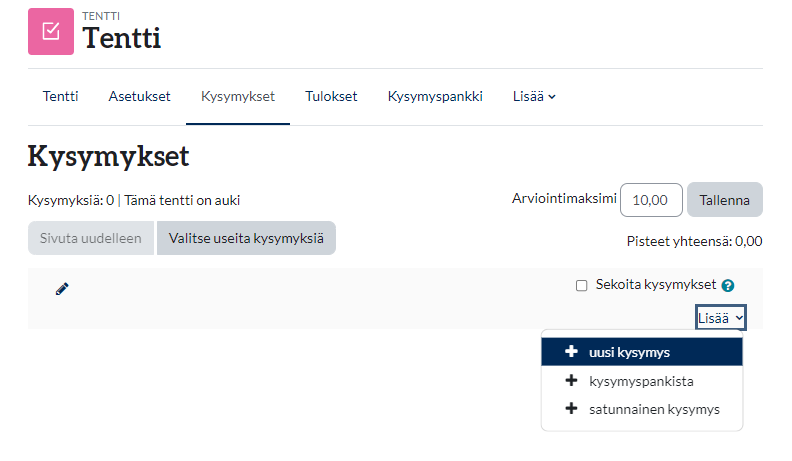
Task: Open the Asetukset tab
Action: click(139, 97)
